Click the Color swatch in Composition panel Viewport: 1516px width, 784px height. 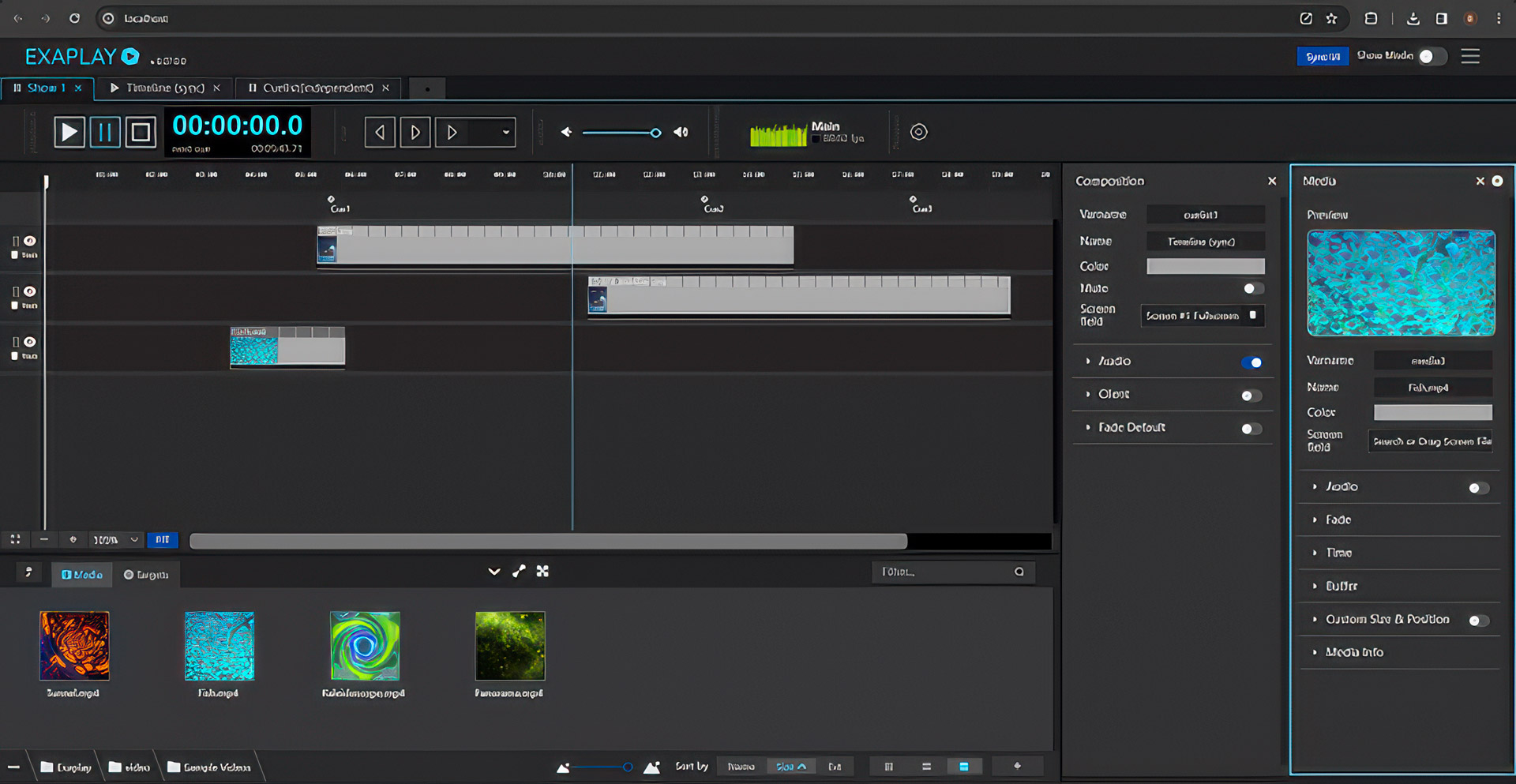click(x=1205, y=266)
